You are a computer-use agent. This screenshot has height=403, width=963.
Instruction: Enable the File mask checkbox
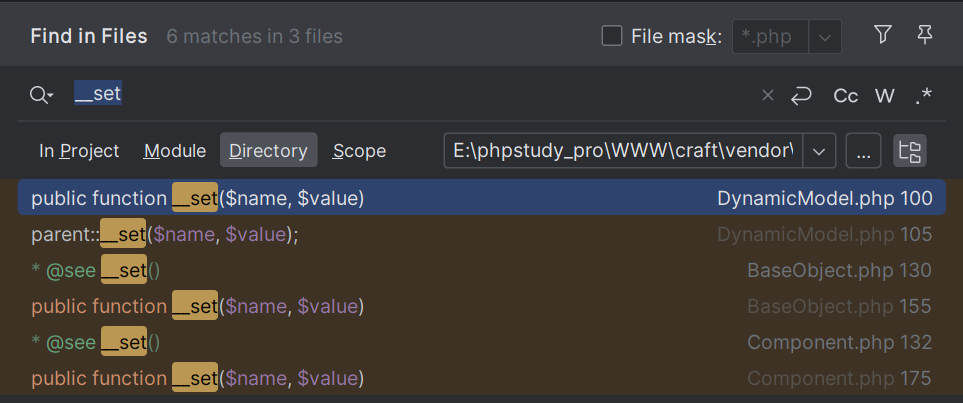point(612,37)
